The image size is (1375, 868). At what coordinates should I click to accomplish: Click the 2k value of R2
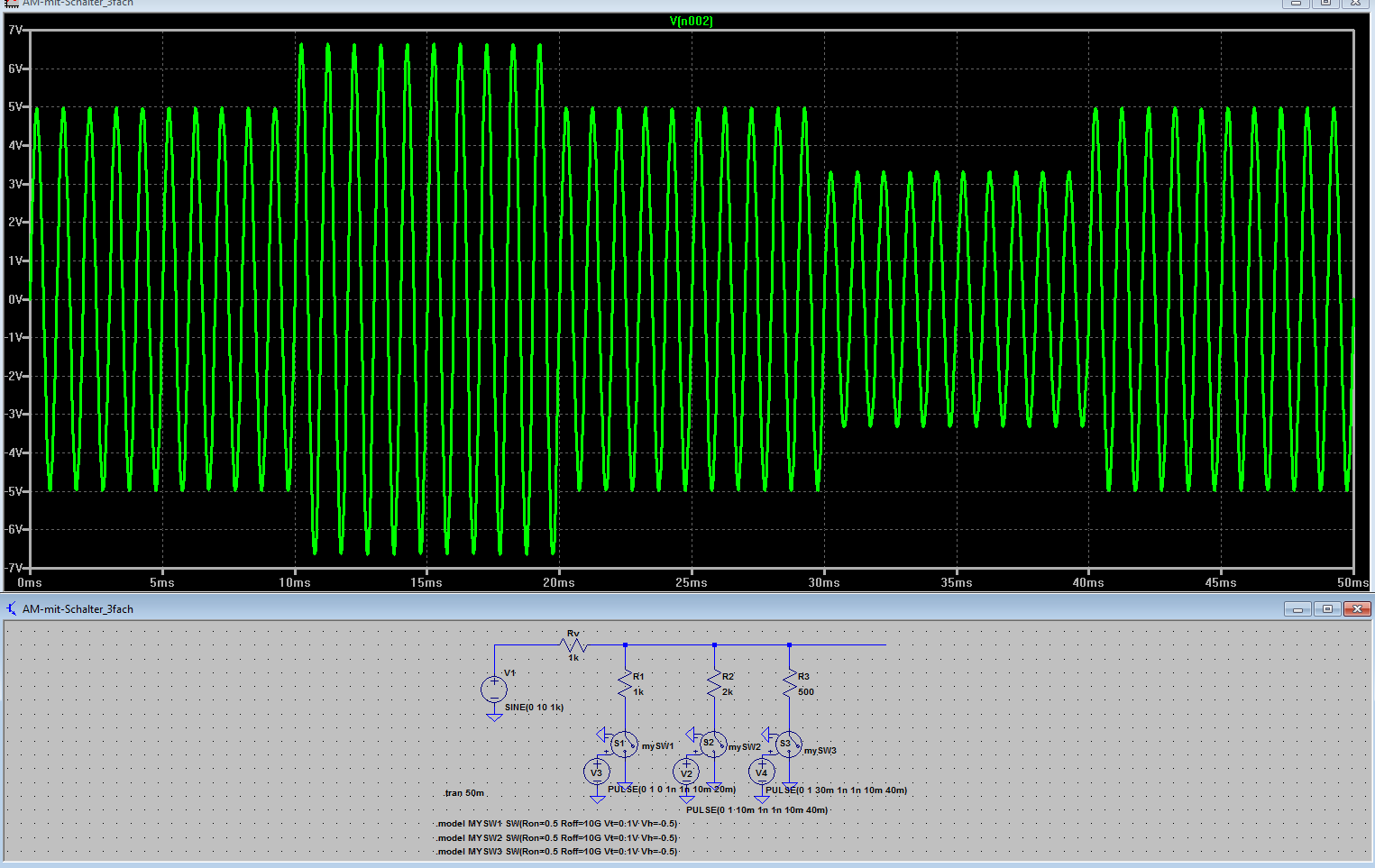(728, 692)
